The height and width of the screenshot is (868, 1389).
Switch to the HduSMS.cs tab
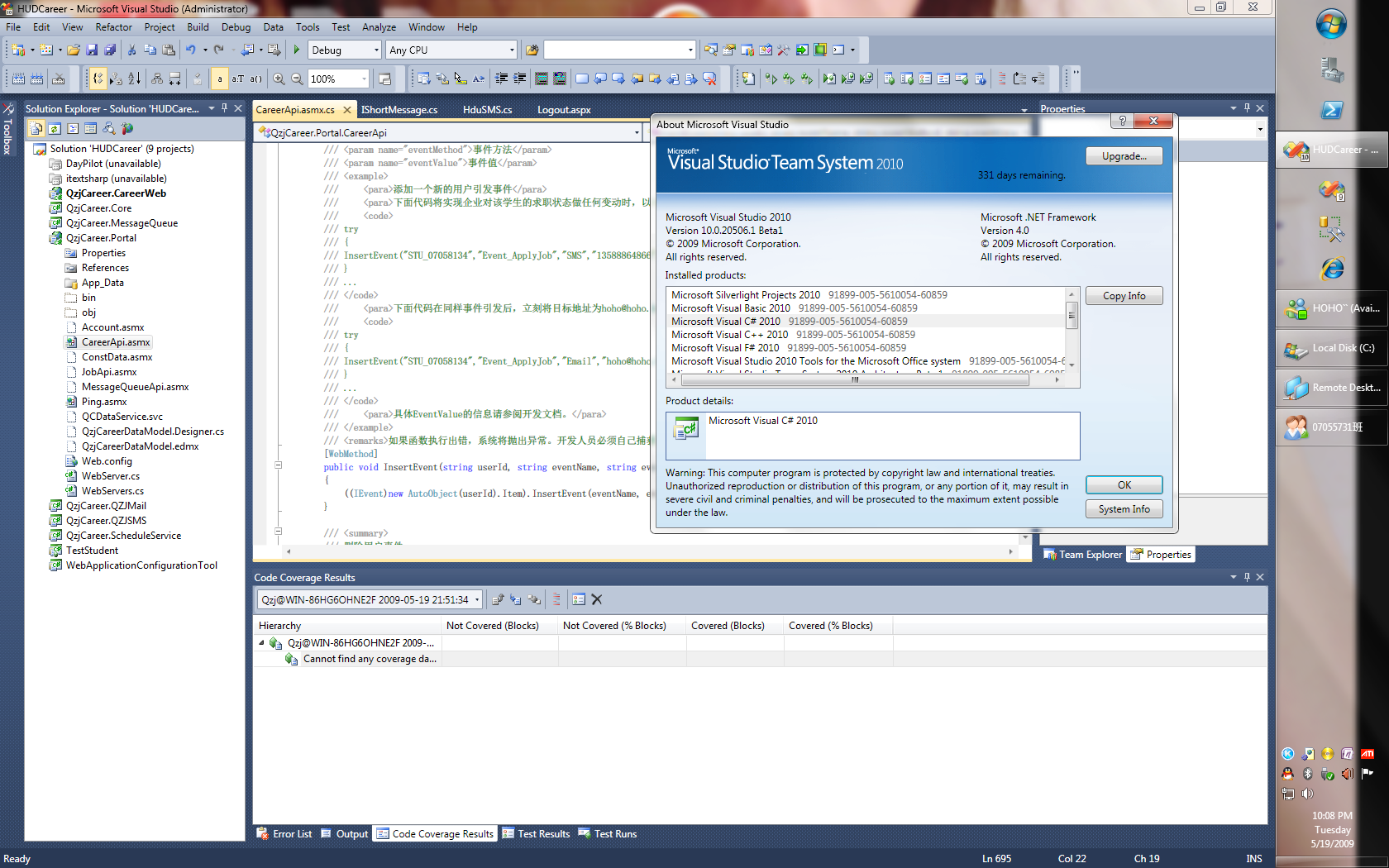488,109
